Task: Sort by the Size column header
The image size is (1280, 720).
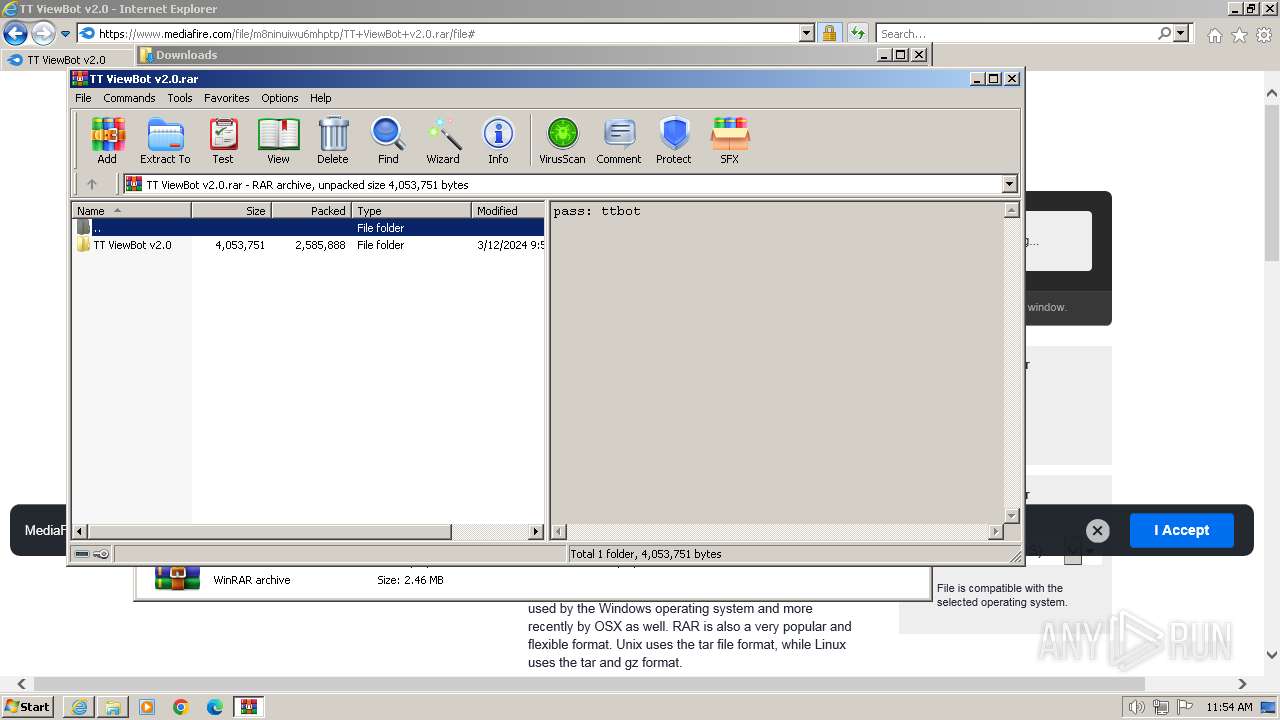Action: pos(231,210)
